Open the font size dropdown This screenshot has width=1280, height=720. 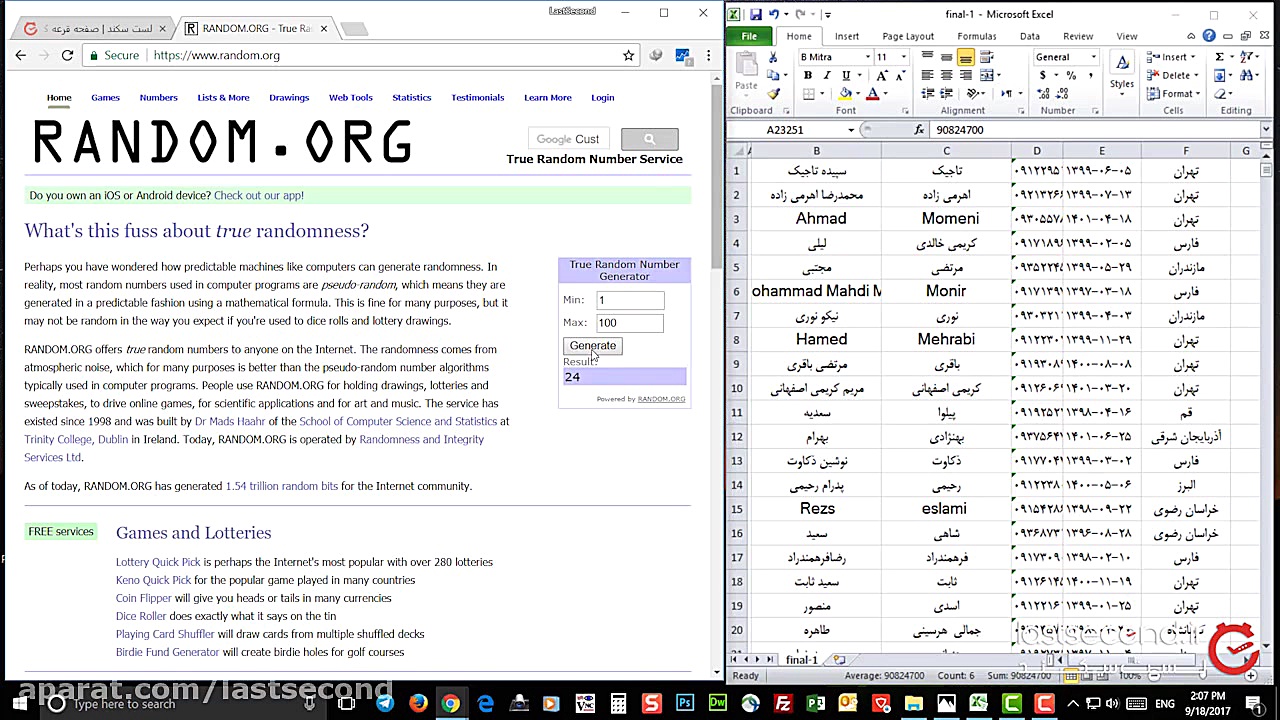click(x=903, y=57)
